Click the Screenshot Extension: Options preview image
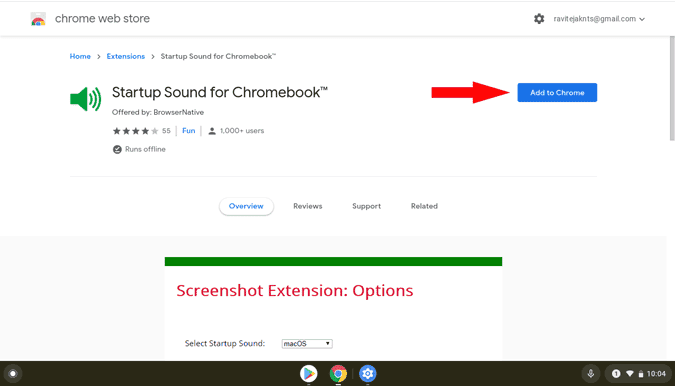This screenshot has width=675, height=386. tap(333, 309)
